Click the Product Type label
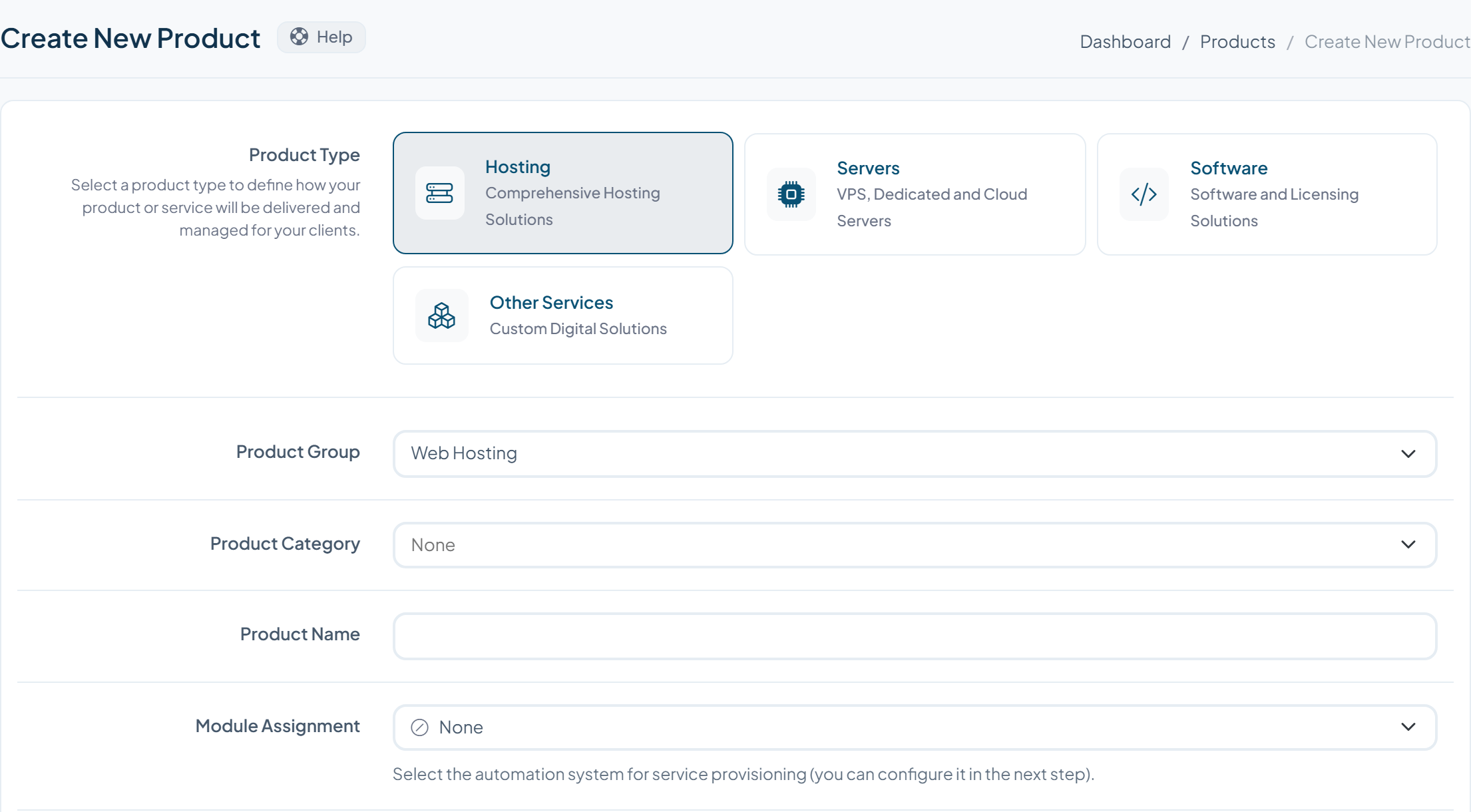This screenshot has height=812, width=1471. click(304, 155)
